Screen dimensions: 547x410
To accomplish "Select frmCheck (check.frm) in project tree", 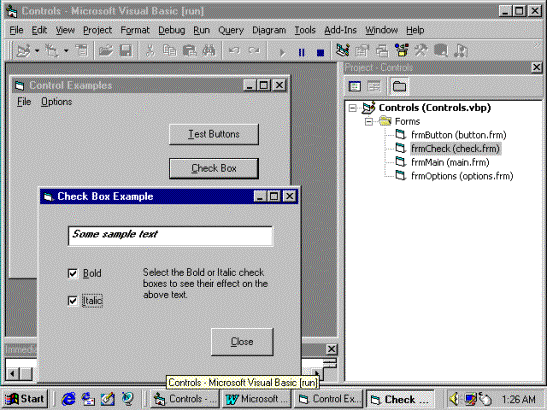I will click(455, 149).
